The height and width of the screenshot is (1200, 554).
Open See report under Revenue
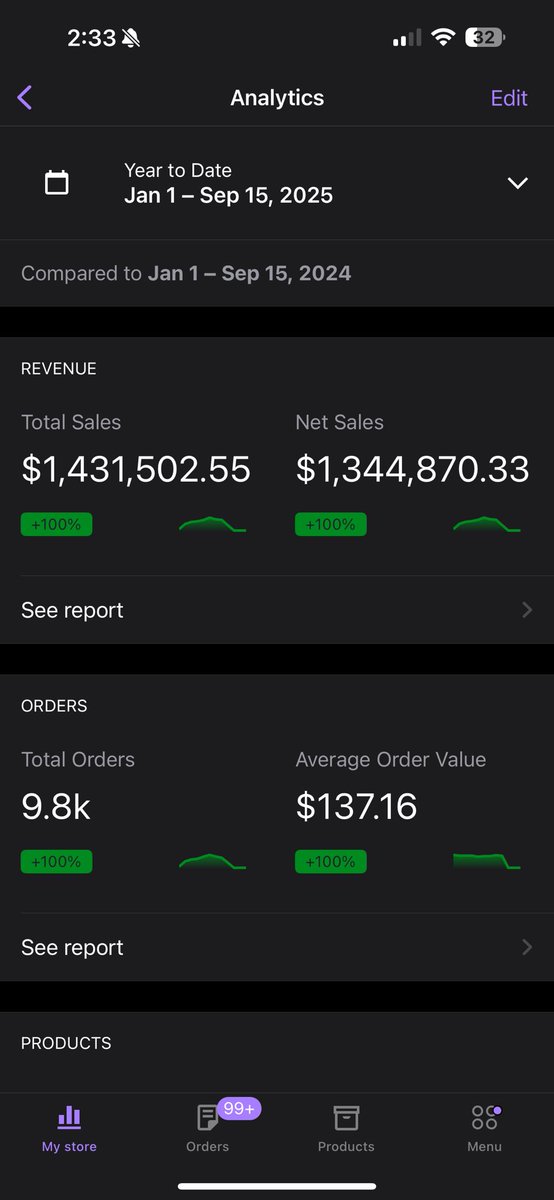click(277, 610)
